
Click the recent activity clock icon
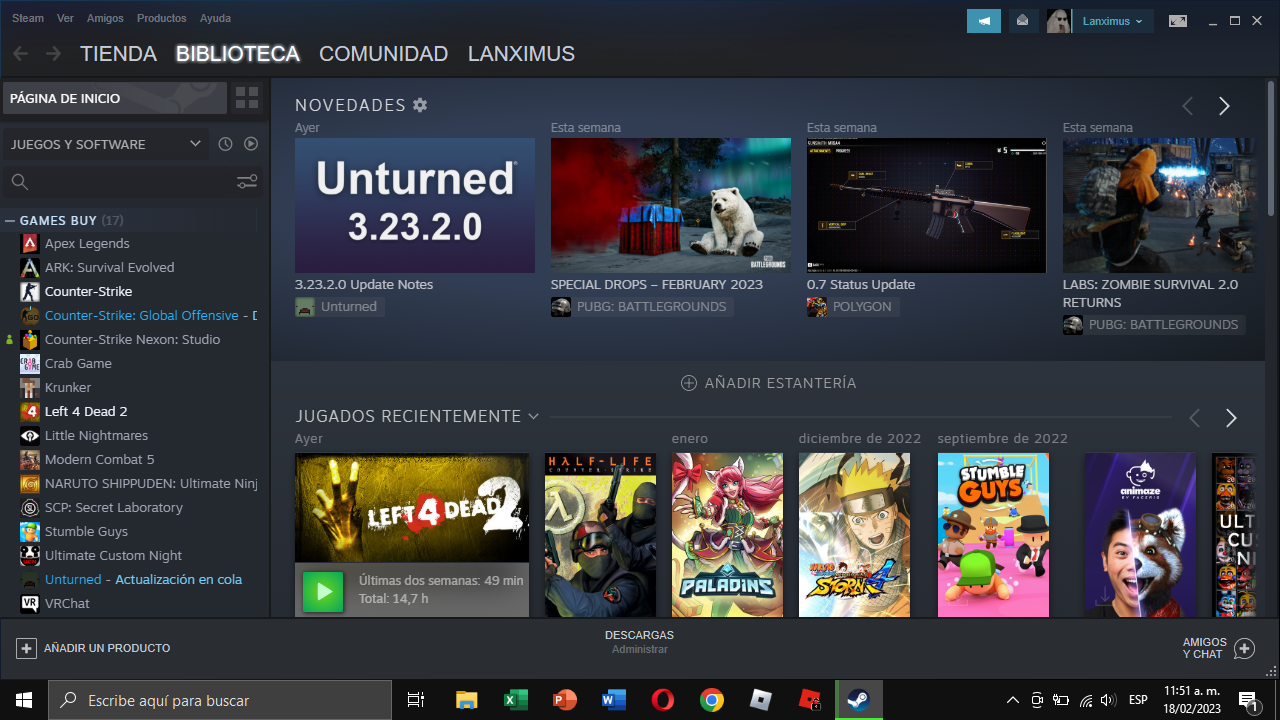pyautogui.click(x=225, y=144)
